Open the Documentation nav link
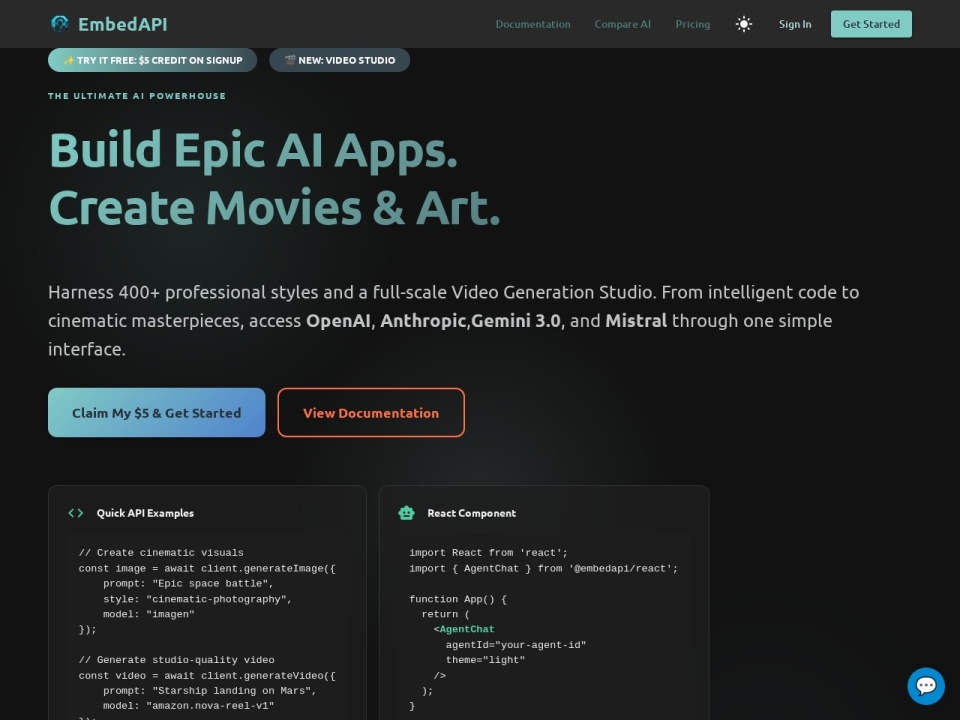The width and height of the screenshot is (960, 720). (533, 24)
